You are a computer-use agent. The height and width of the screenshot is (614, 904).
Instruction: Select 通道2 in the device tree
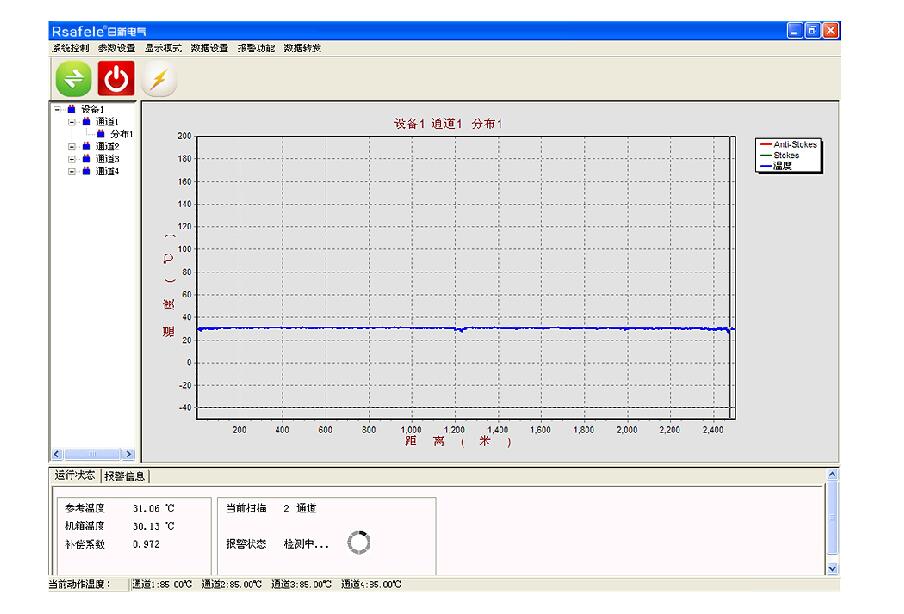pyautogui.click(x=107, y=146)
